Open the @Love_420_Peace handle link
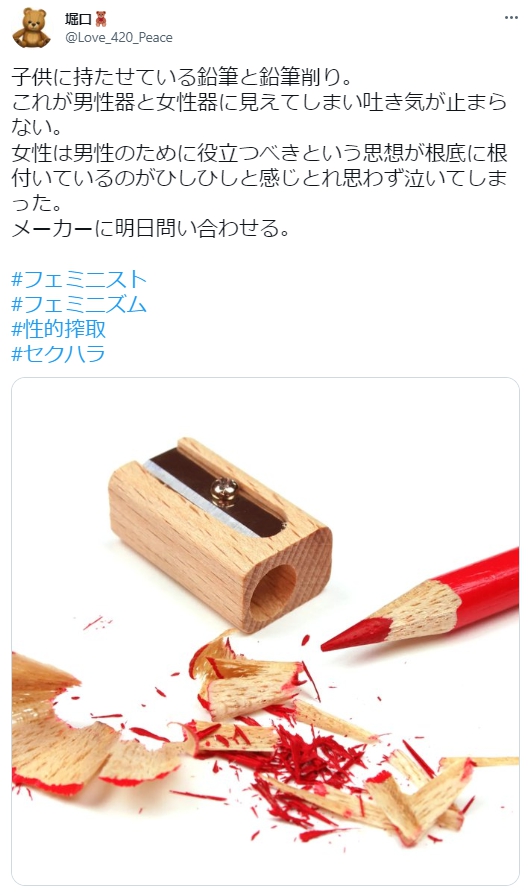 119,38
